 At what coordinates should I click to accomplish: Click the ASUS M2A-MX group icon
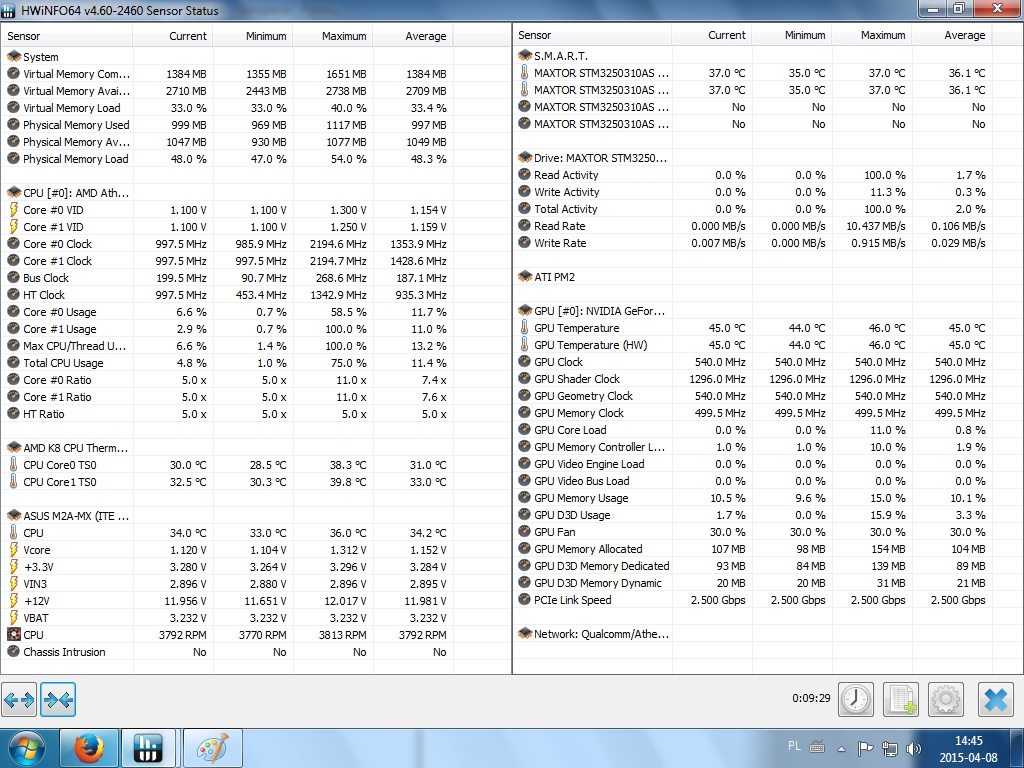tap(14, 515)
